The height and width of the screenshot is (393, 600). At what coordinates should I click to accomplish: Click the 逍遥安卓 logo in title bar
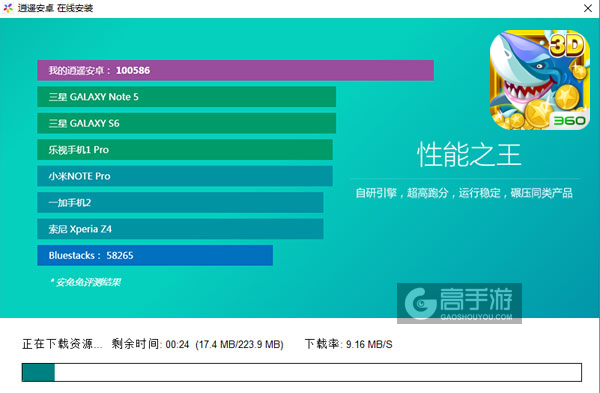8,8
